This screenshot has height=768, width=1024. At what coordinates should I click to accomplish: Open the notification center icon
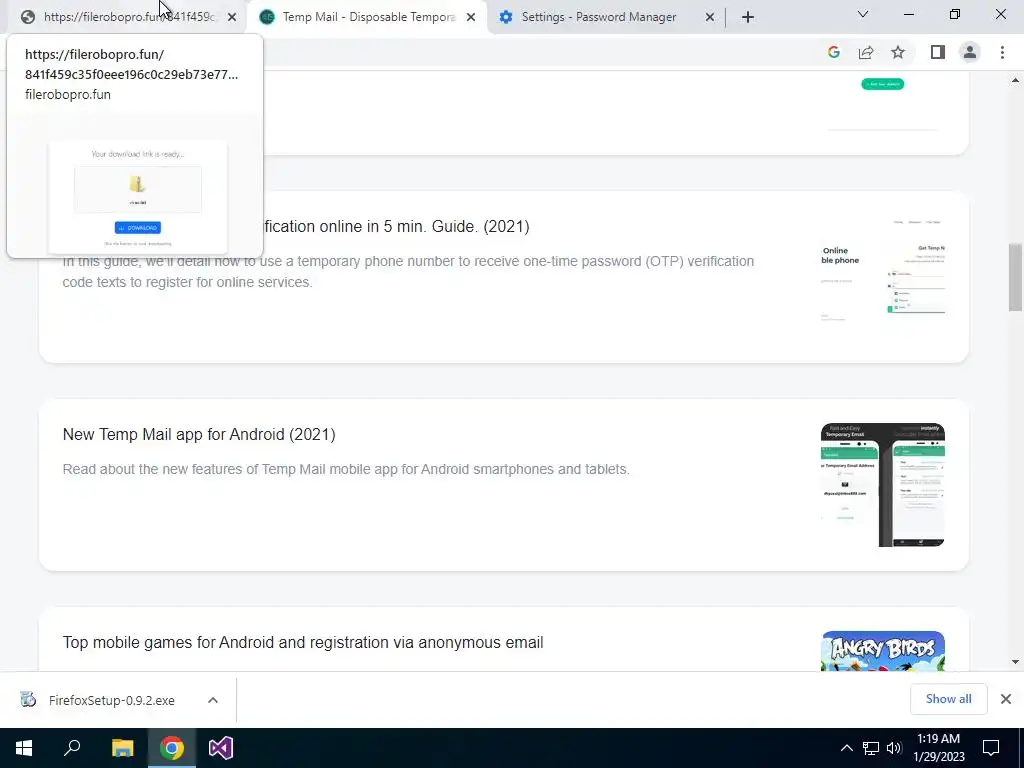pyautogui.click(x=991, y=748)
